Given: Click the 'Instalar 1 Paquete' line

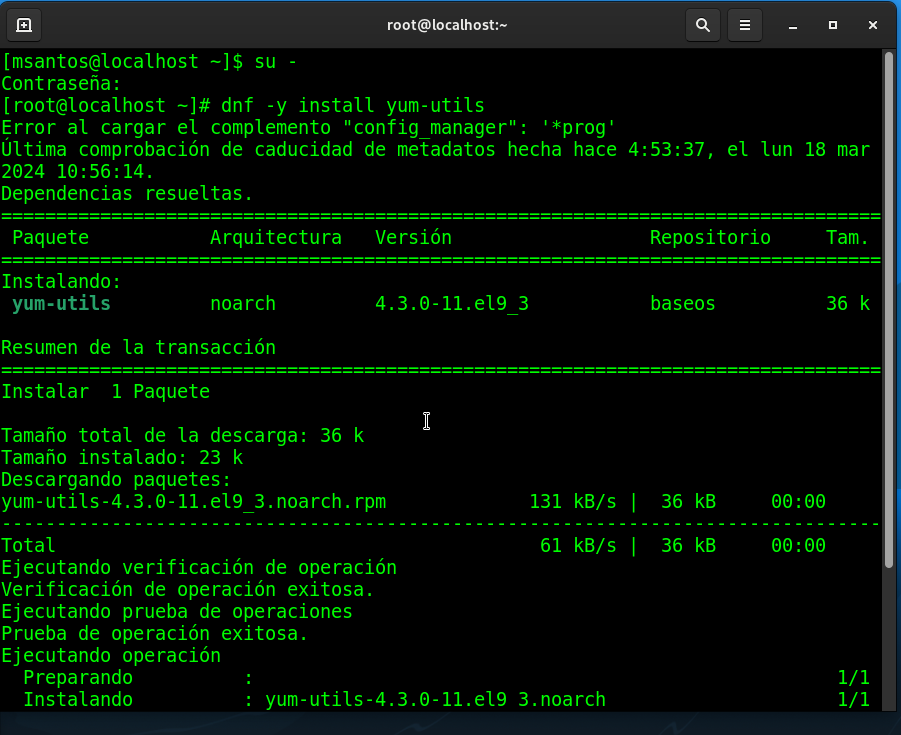Looking at the screenshot, I should (105, 391).
